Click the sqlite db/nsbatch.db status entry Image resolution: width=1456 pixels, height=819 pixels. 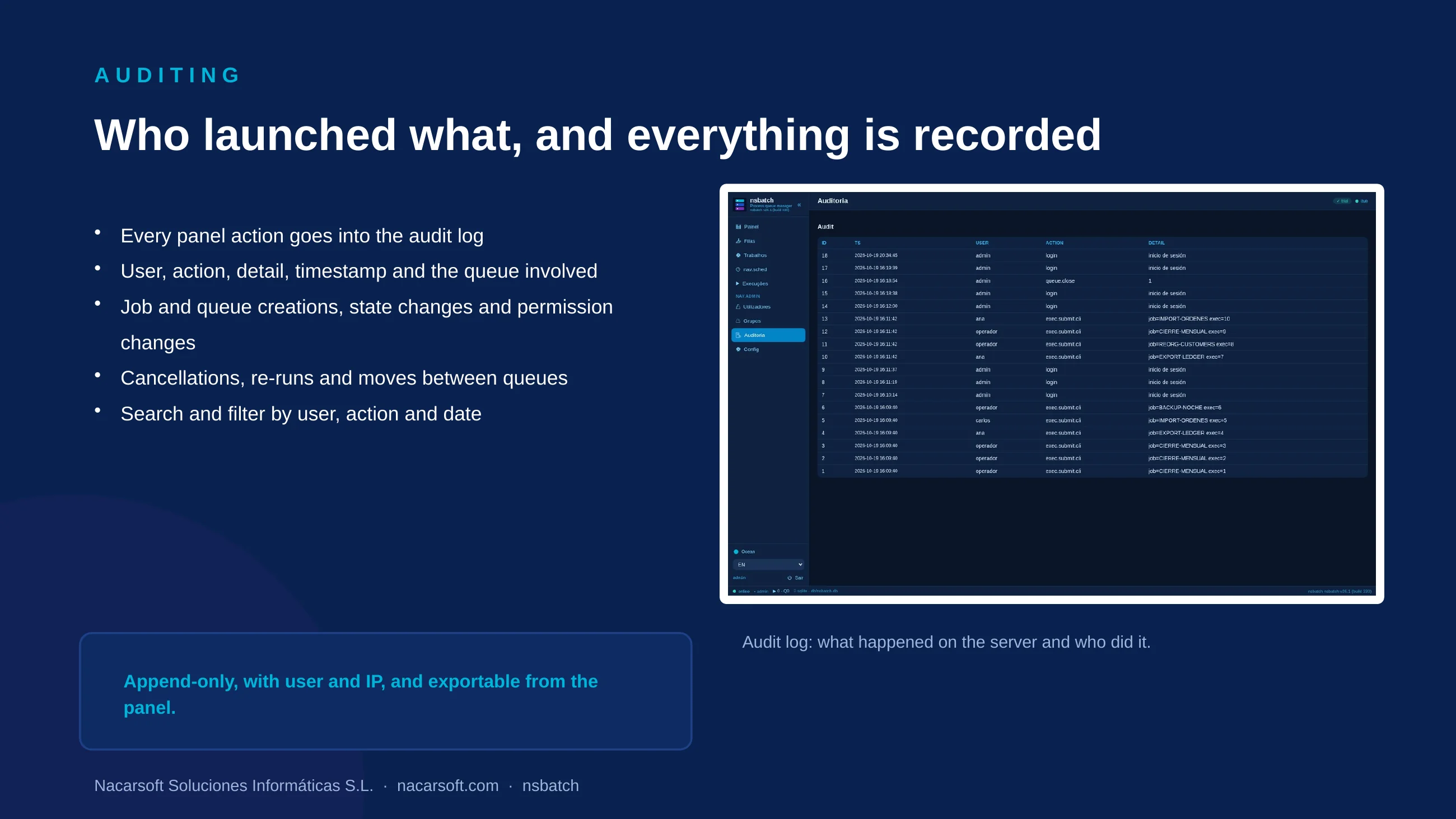[816, 591]
